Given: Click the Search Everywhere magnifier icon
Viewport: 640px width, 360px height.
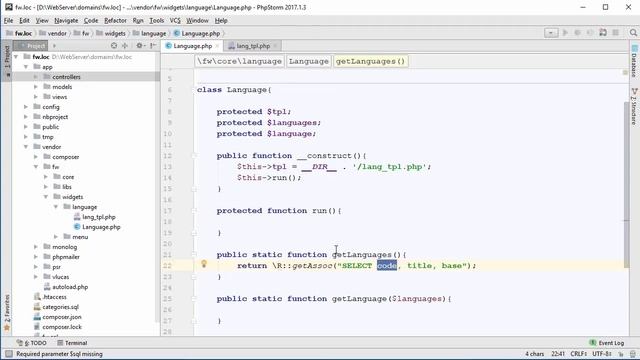Looking at the screenshot, I should pyautogui.click(x=633, y=33).
